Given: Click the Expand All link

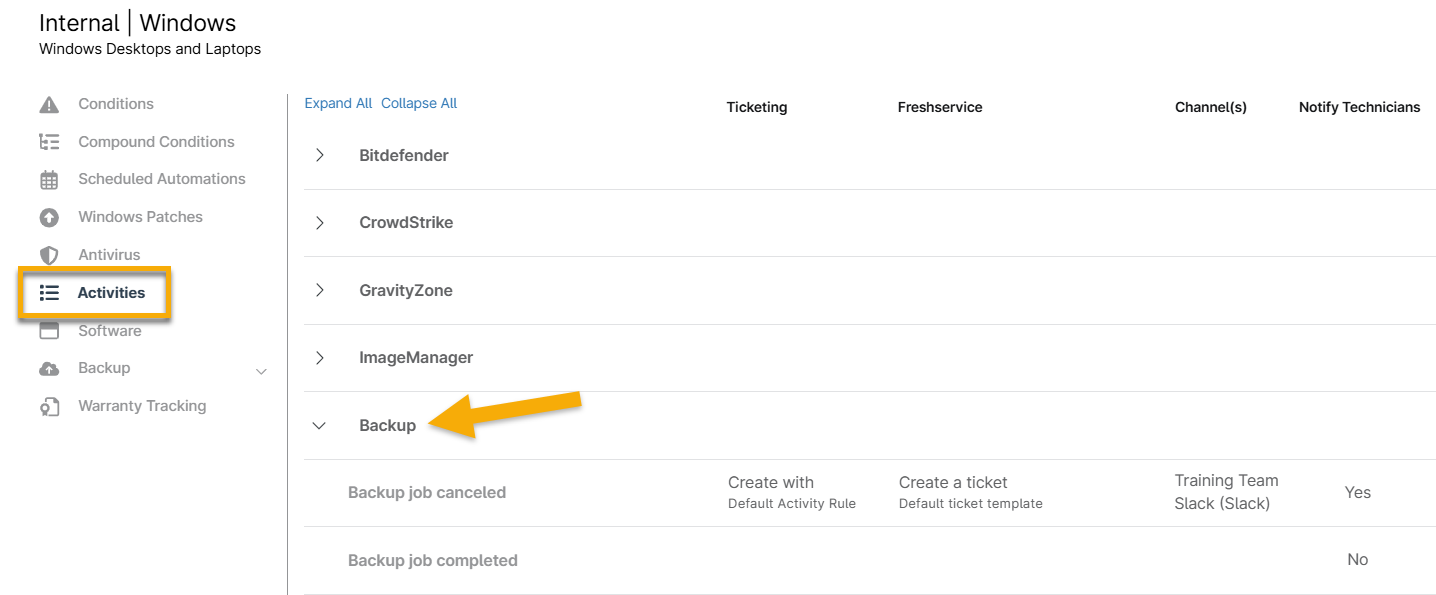Looking at the screenshot, I should coord(338,103).
